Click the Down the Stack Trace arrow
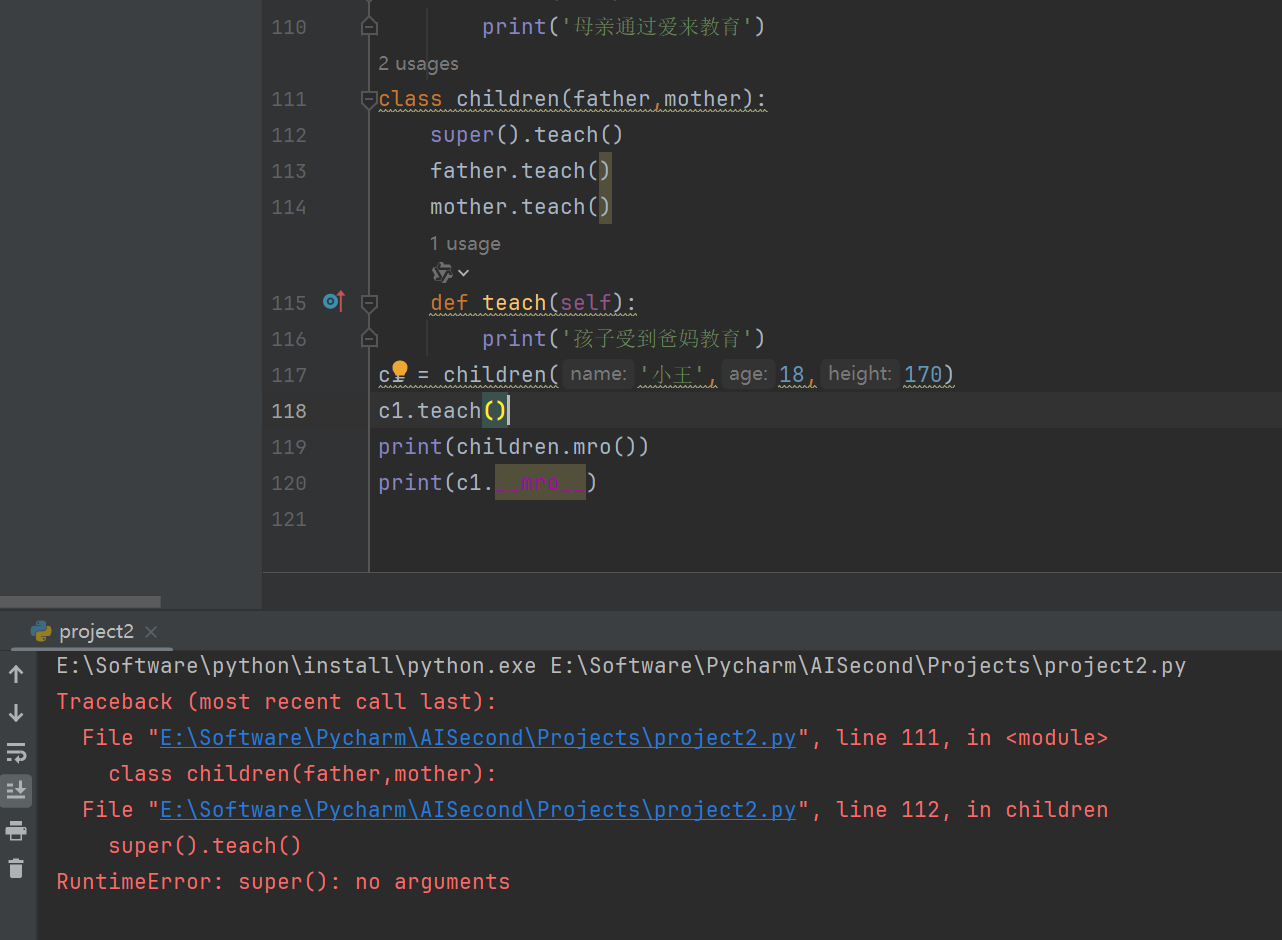This screenshot has width=1282, height=940. [16, 713]
